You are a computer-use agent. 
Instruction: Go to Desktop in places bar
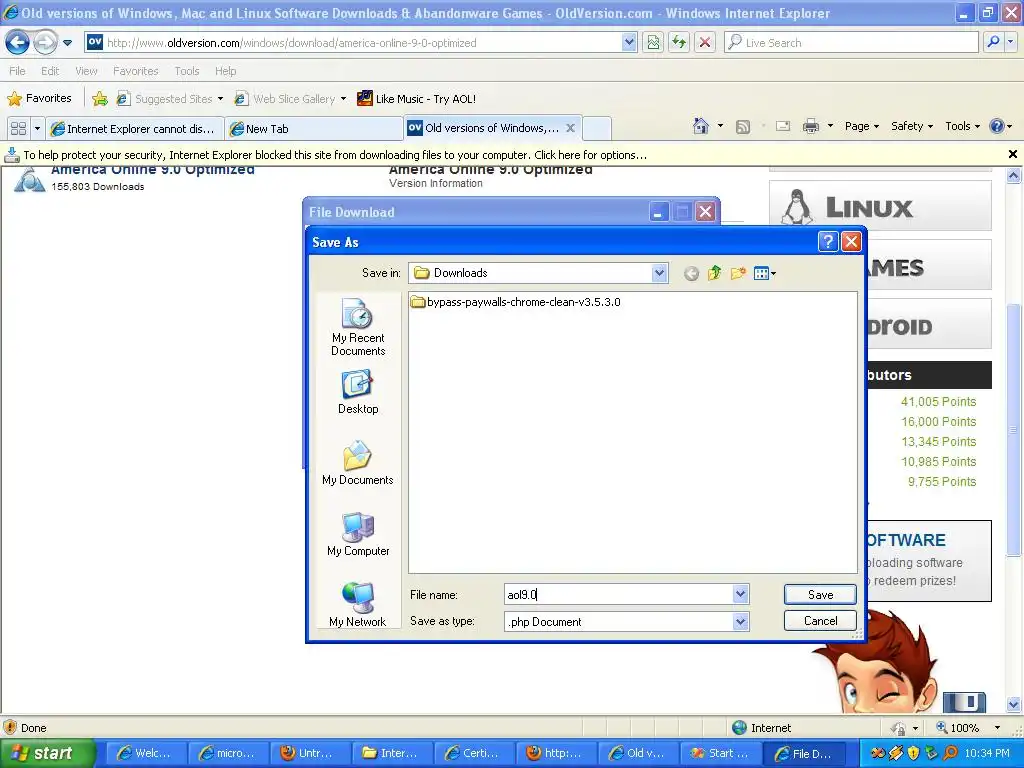[x=358, y=392]
